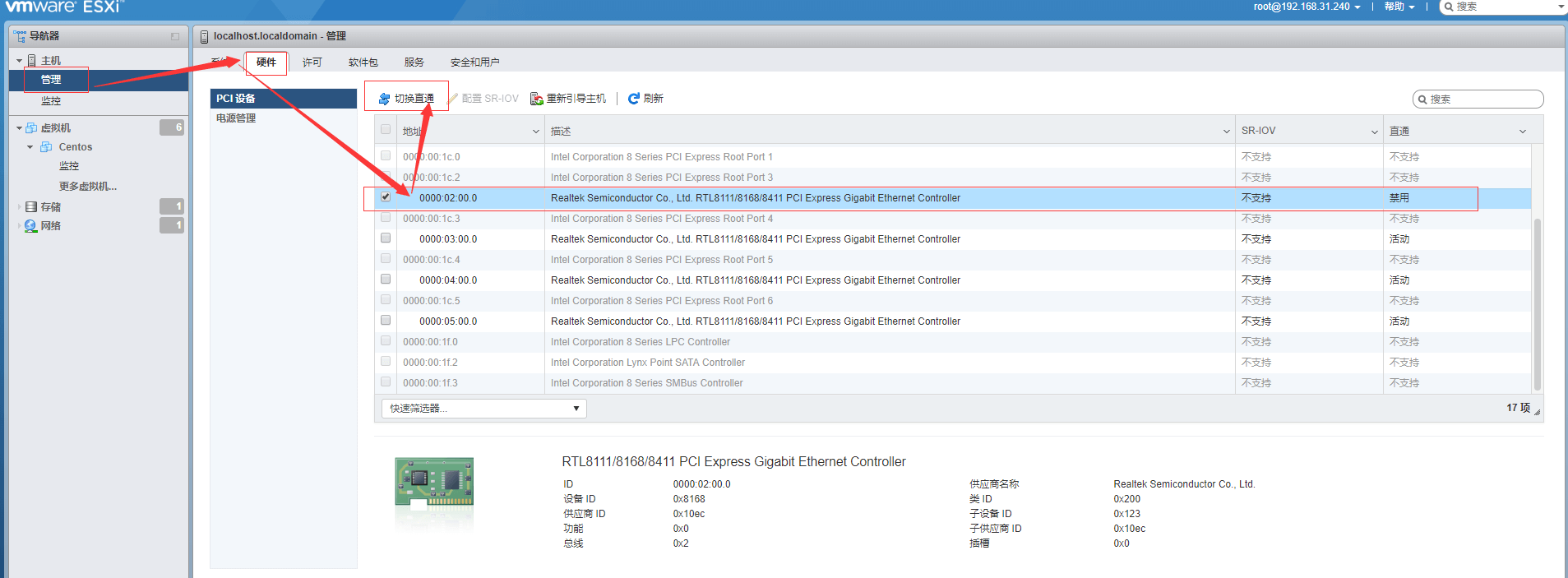Open 更多虚拟机... link in navigator
Screen dimensions: 1568x578
(88, 187)
